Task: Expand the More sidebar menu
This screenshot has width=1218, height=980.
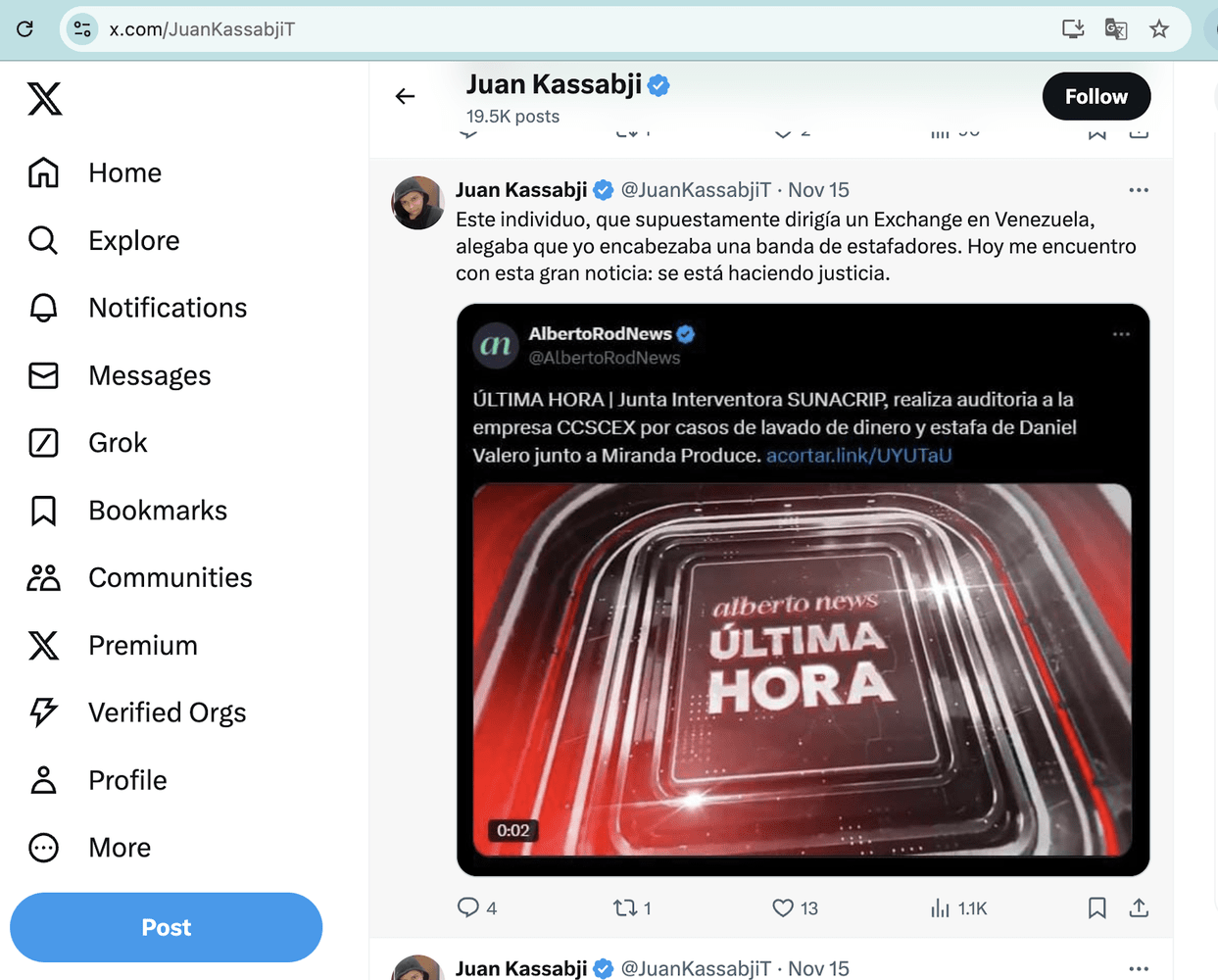Action: (119, 847)
